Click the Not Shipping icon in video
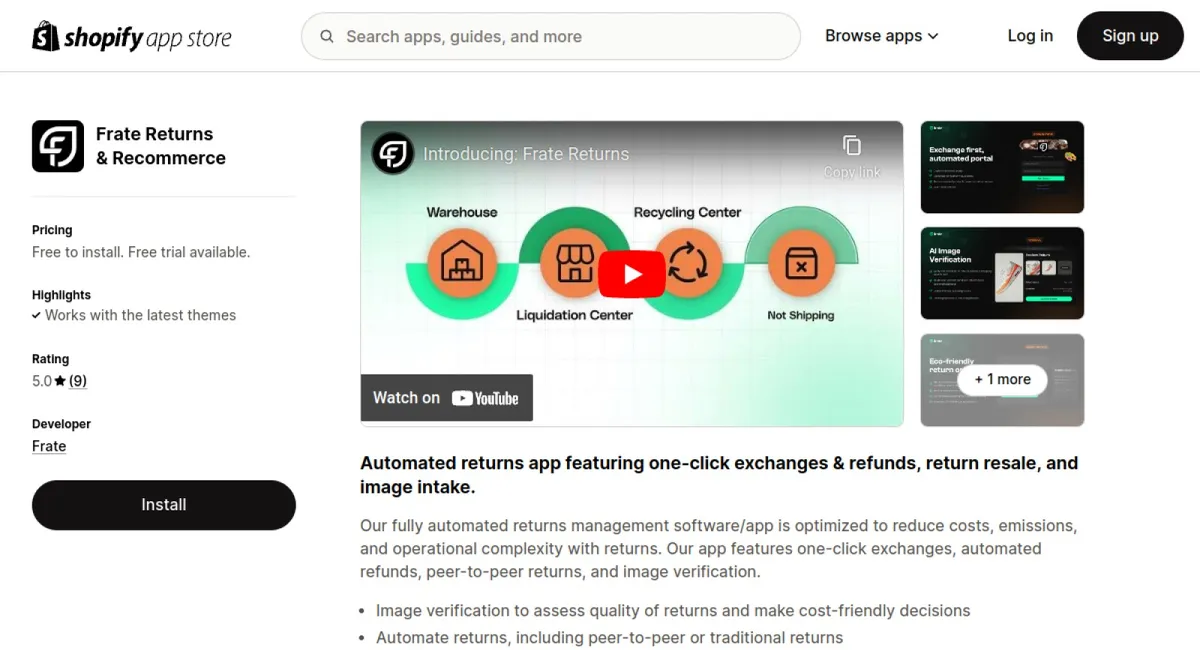 tap(800, 264)
